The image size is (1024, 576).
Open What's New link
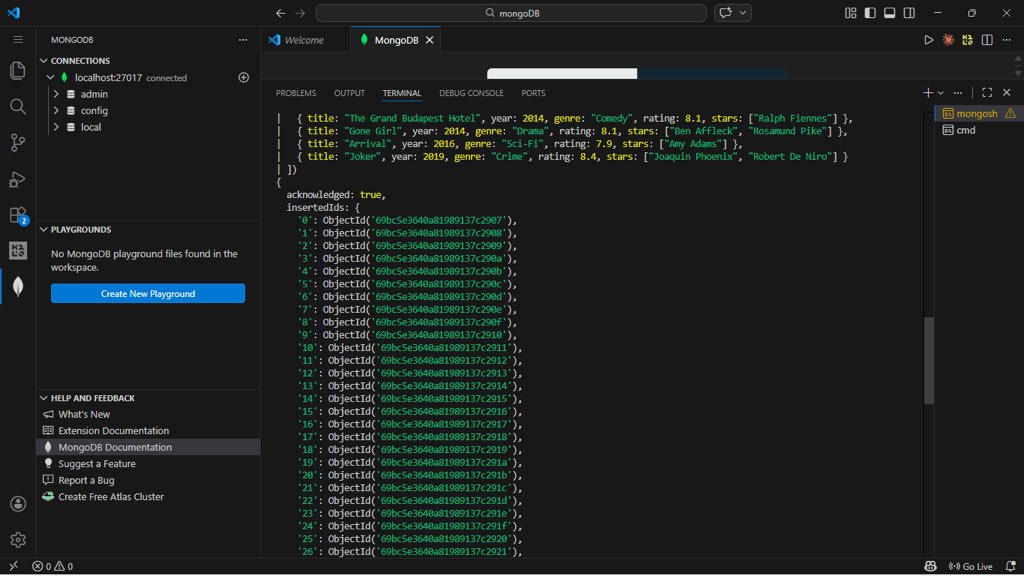click(84, 414)
